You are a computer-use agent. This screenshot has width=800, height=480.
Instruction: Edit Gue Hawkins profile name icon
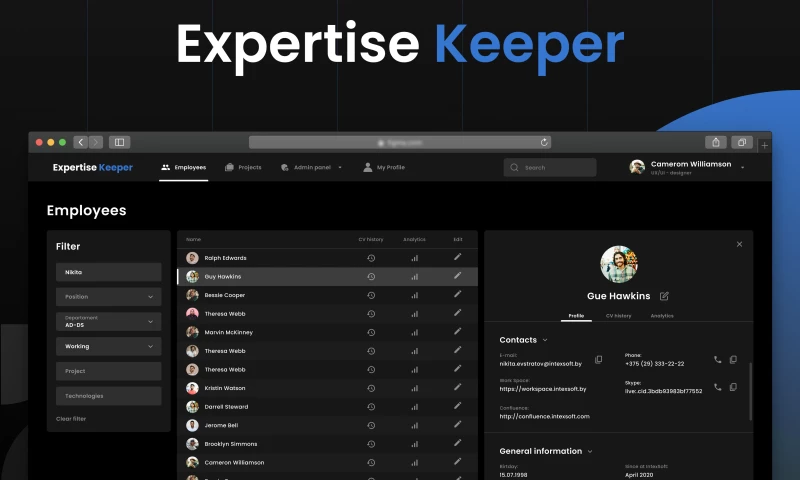tap(664, 296)
